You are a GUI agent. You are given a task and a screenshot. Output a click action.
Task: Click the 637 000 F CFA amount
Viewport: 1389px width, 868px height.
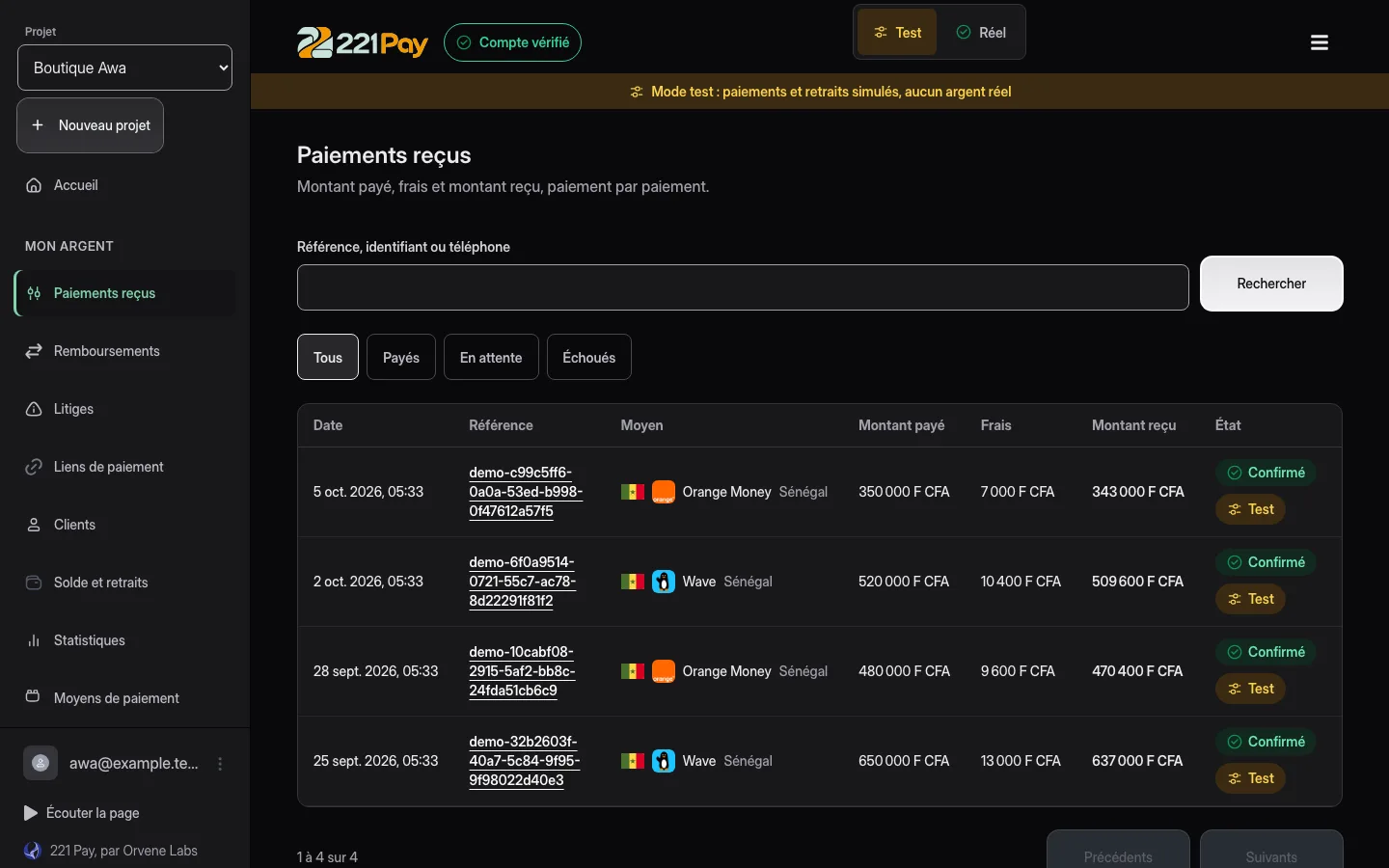[1137, 761]
